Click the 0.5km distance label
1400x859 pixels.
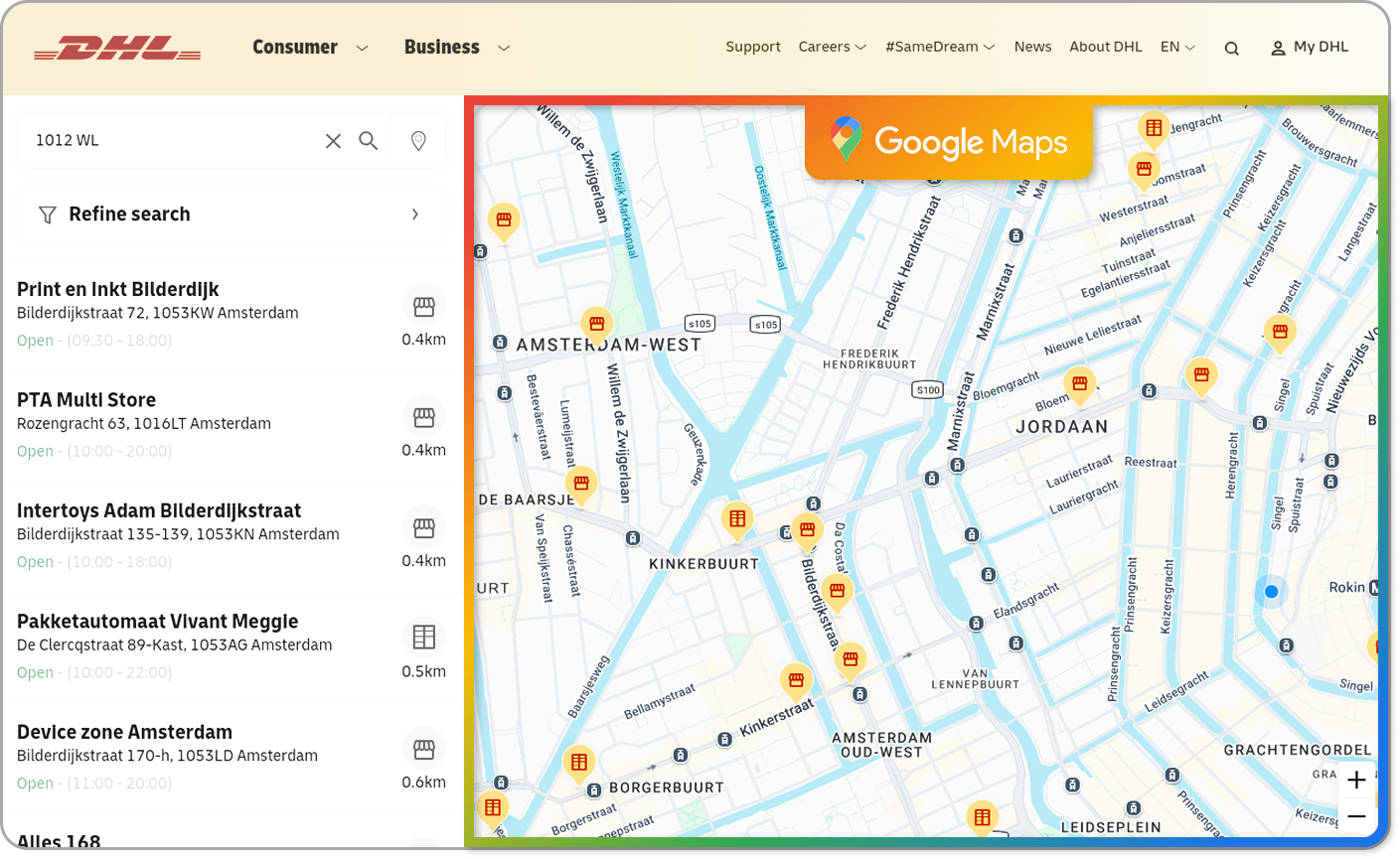tap(424, 671)
